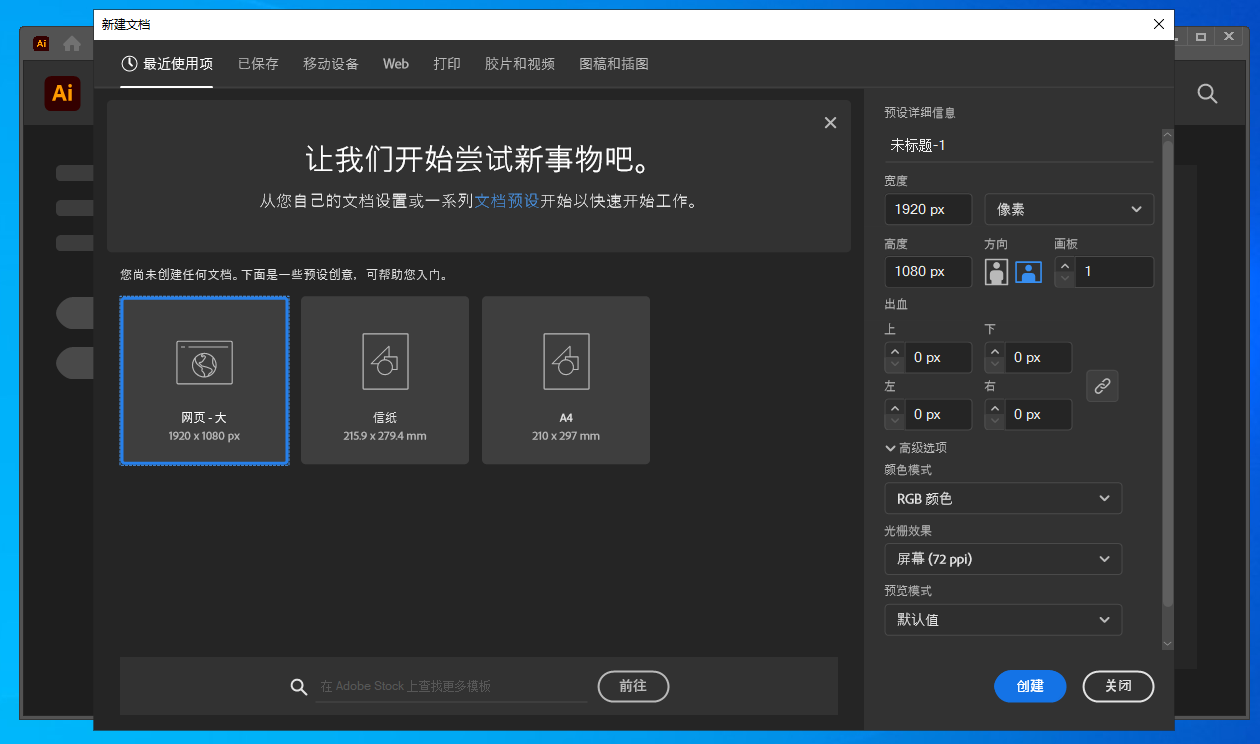
Task: Increase right bleed 右 value
Action: [995, 408]
